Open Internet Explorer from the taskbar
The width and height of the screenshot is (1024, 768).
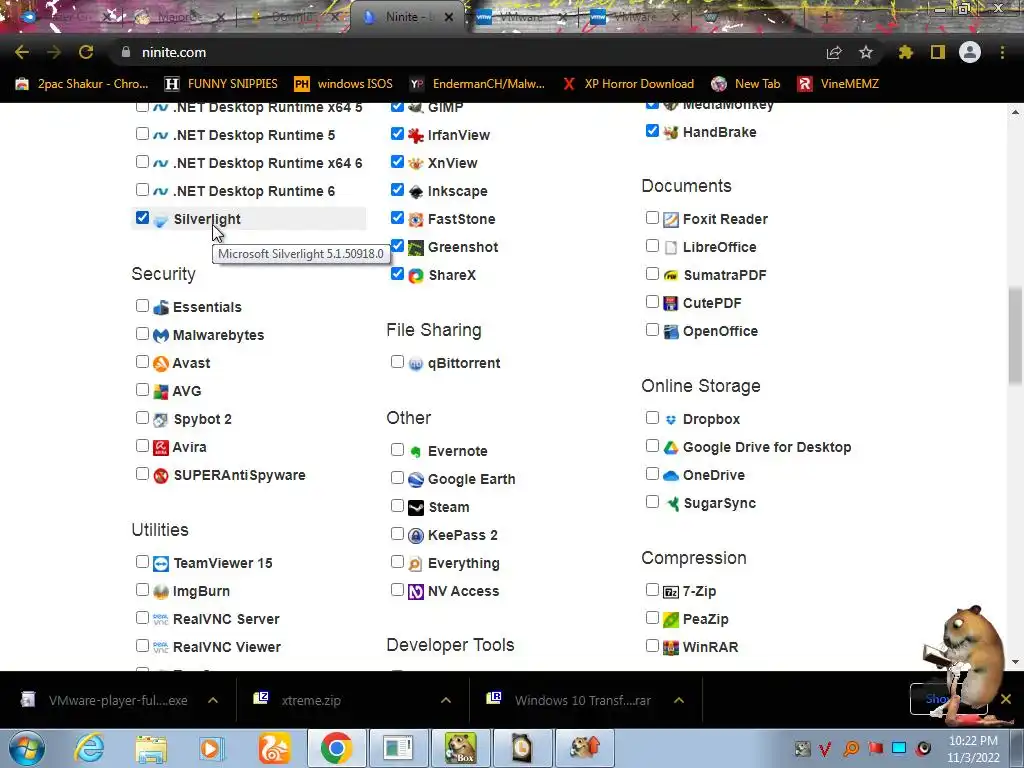[89, 748]
